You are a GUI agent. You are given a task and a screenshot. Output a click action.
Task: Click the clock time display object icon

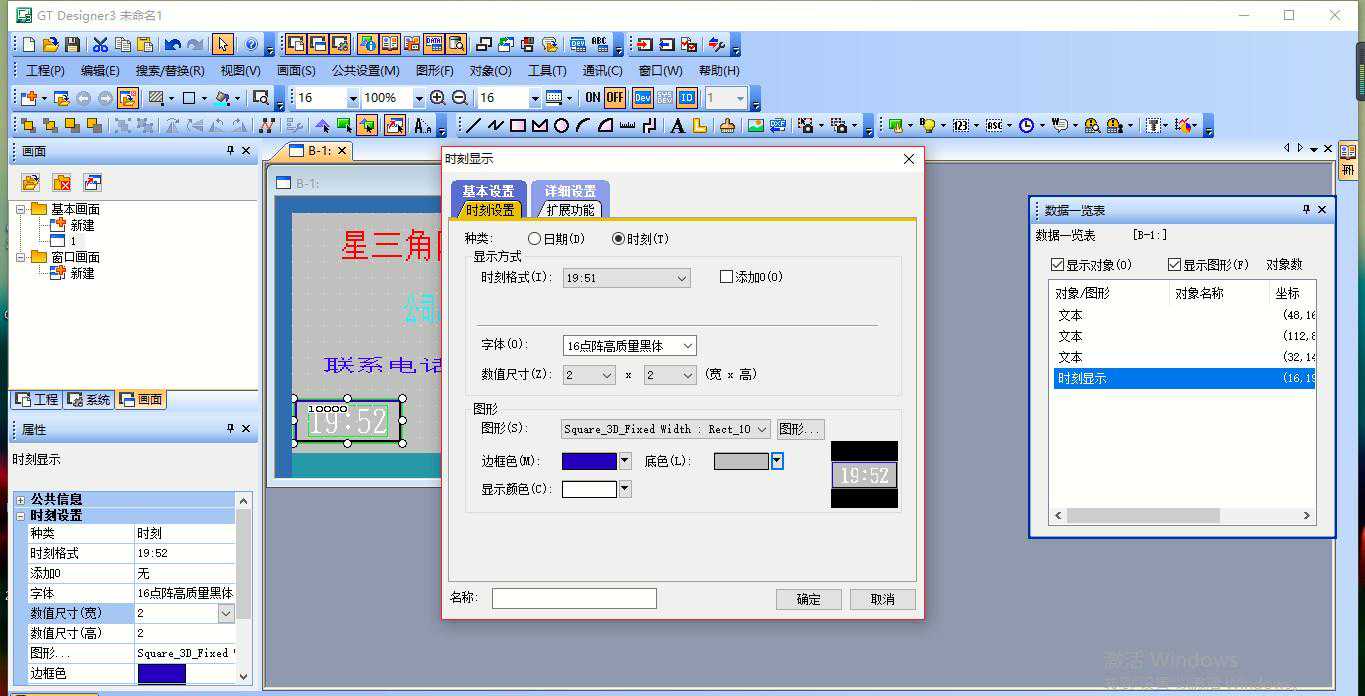(1026, 126)
